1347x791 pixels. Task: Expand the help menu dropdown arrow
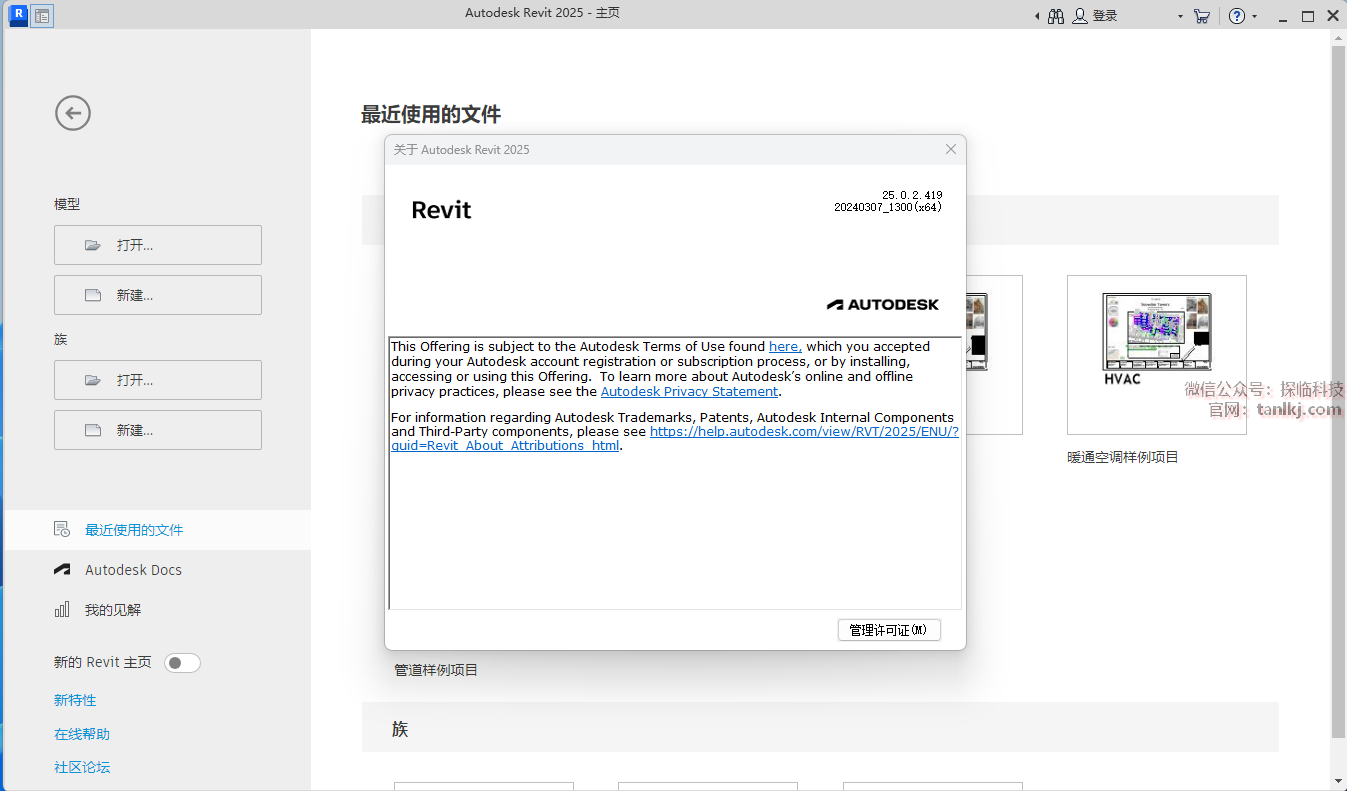[1255, 17]
